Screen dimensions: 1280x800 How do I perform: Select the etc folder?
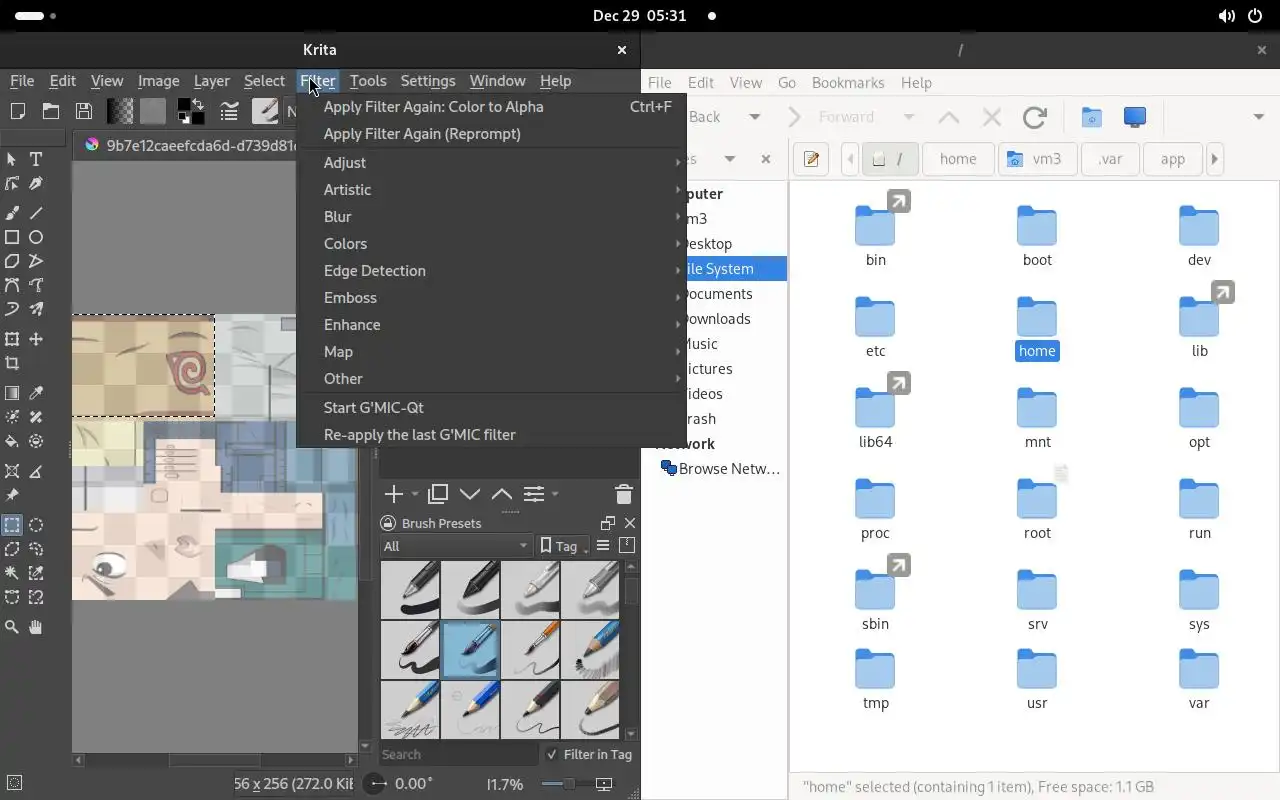(875, 327)
